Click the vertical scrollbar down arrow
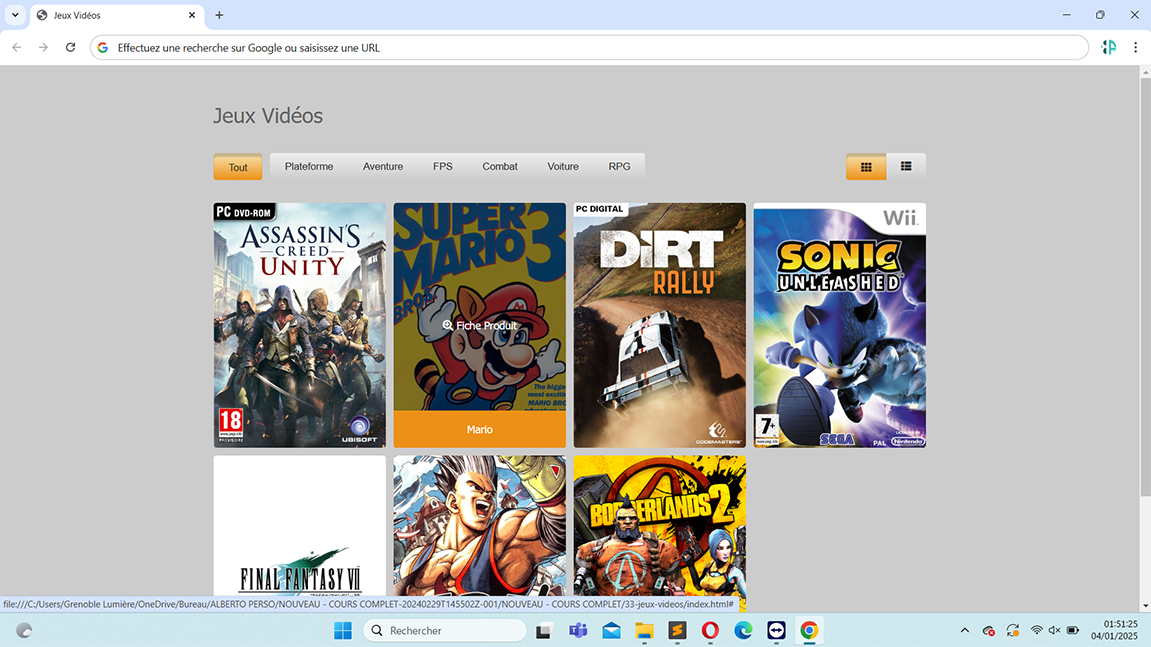This screenshot has height=647, width=1151. click(x=1143, y=605)
